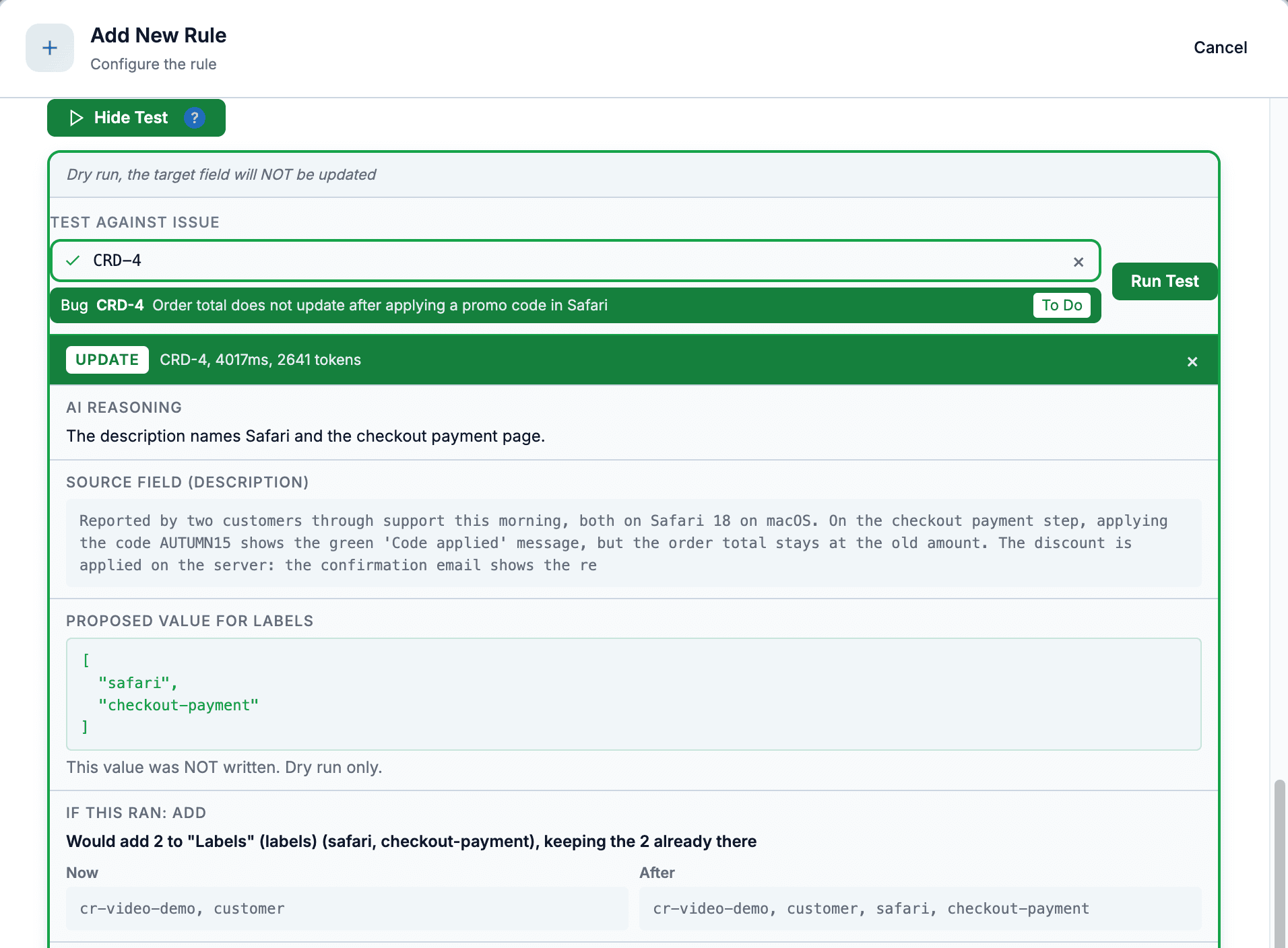This screenshot has width=1288, height=948.
Task: Click 'This value was NOT written. Dry run only.'
Action: click(224, 768)
